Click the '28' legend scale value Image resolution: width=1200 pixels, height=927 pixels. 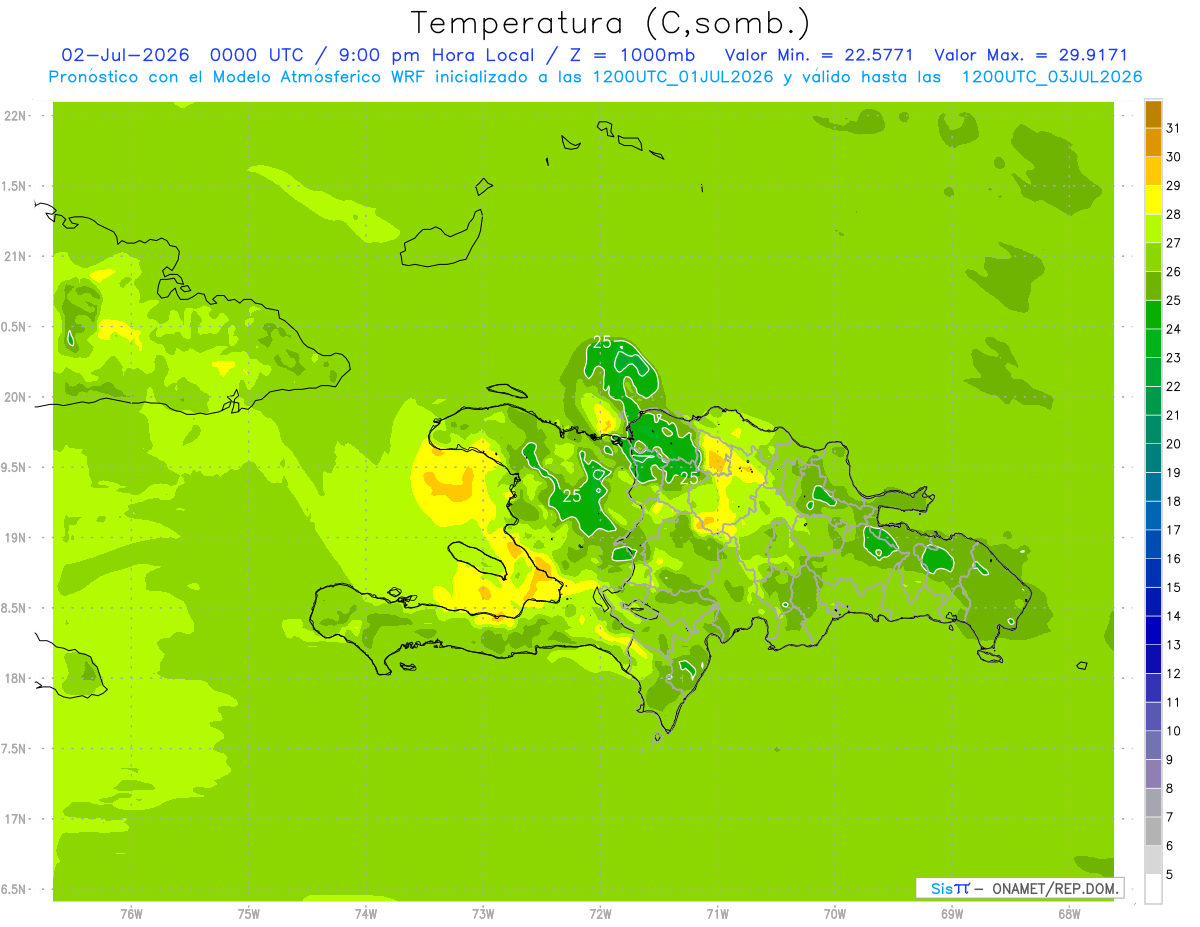1173,214
